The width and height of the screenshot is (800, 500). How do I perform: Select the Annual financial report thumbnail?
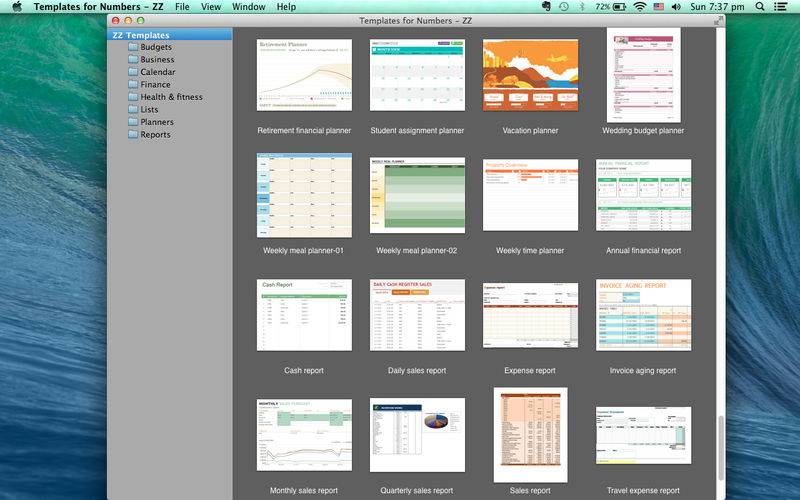[643, 195]
